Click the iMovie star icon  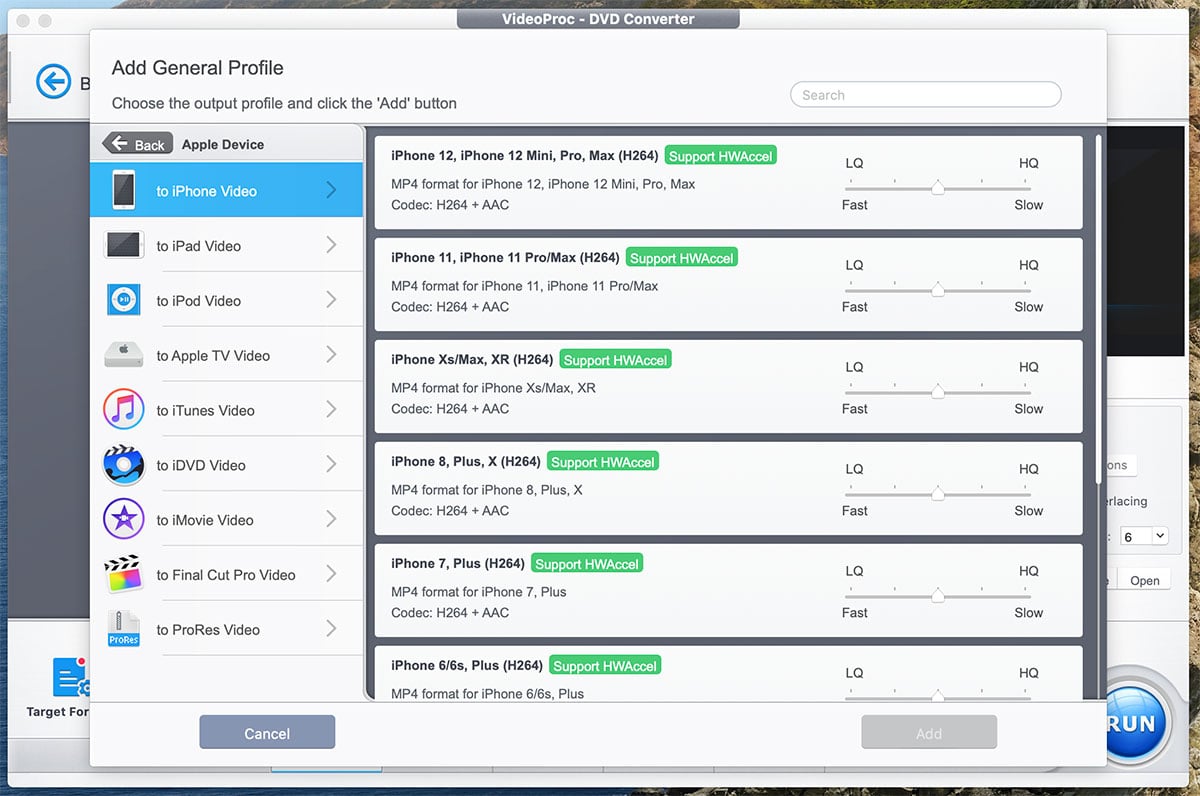pyautogui.click(x=124, y=520)
